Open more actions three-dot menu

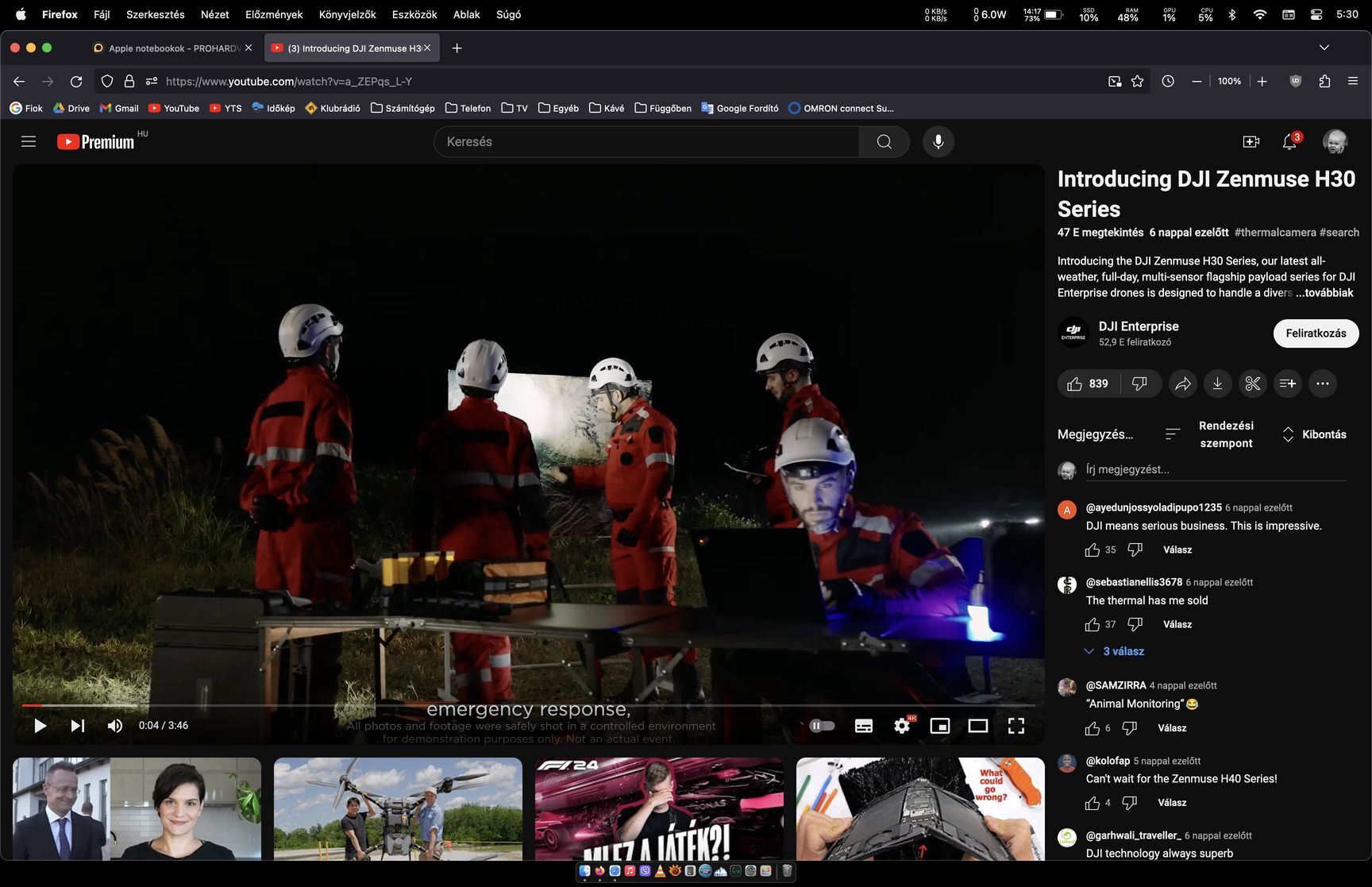click(x=1322, y=384)
